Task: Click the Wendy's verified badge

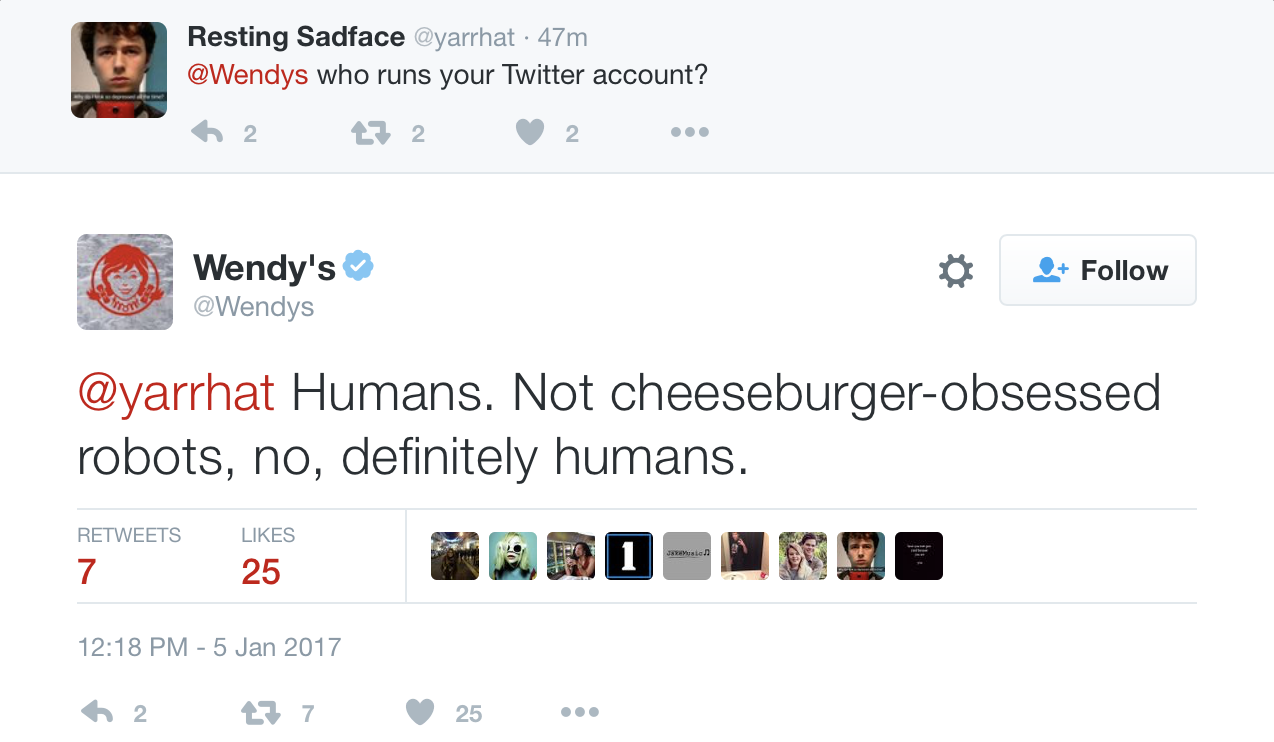Action: click(x=358, y=265)
